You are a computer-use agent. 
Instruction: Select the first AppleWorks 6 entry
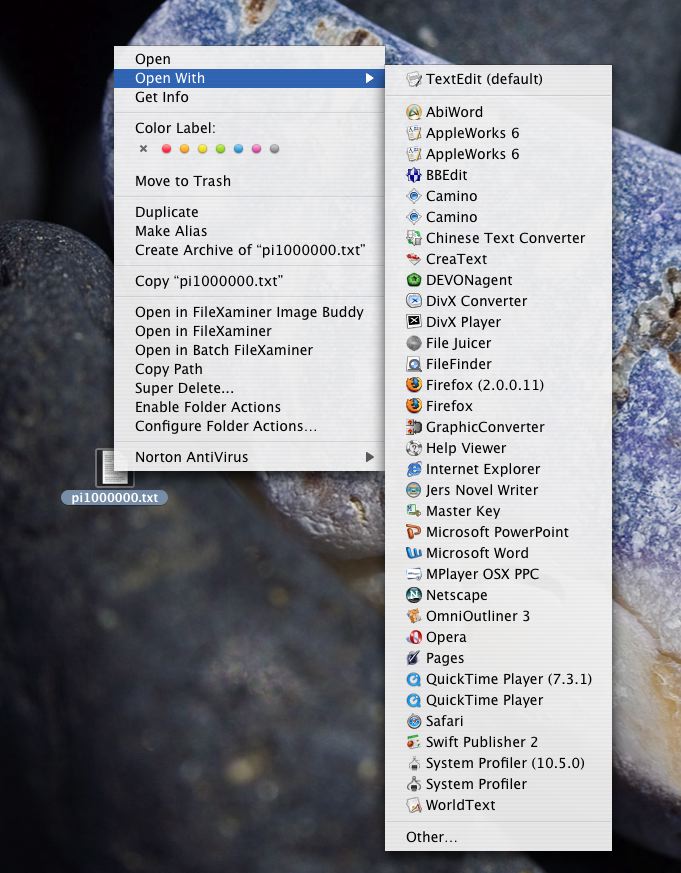tap(498, 133)
